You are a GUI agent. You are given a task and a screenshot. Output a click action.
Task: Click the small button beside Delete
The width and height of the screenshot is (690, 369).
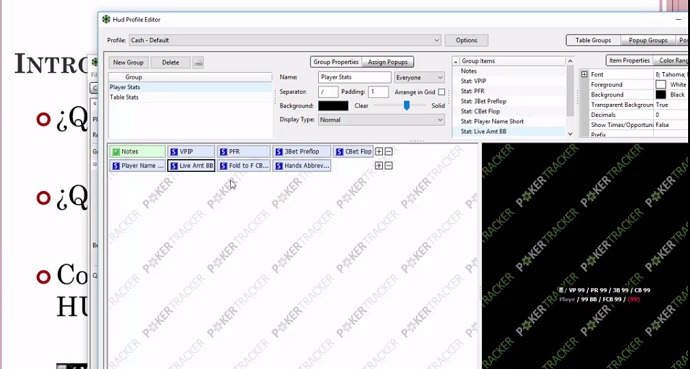[198, 62]
